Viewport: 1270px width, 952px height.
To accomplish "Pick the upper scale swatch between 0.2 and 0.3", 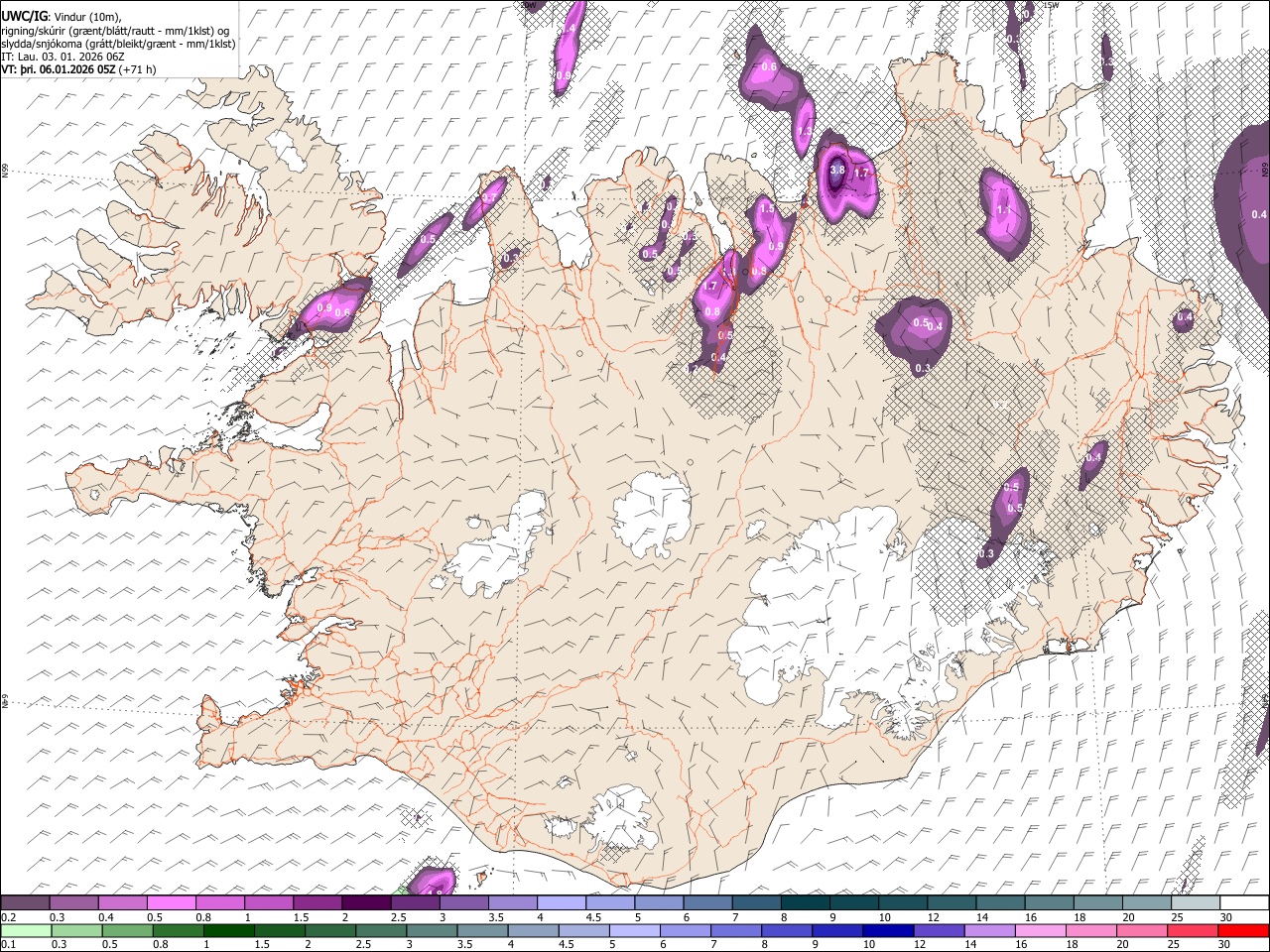I will click(x=26, y=903).
